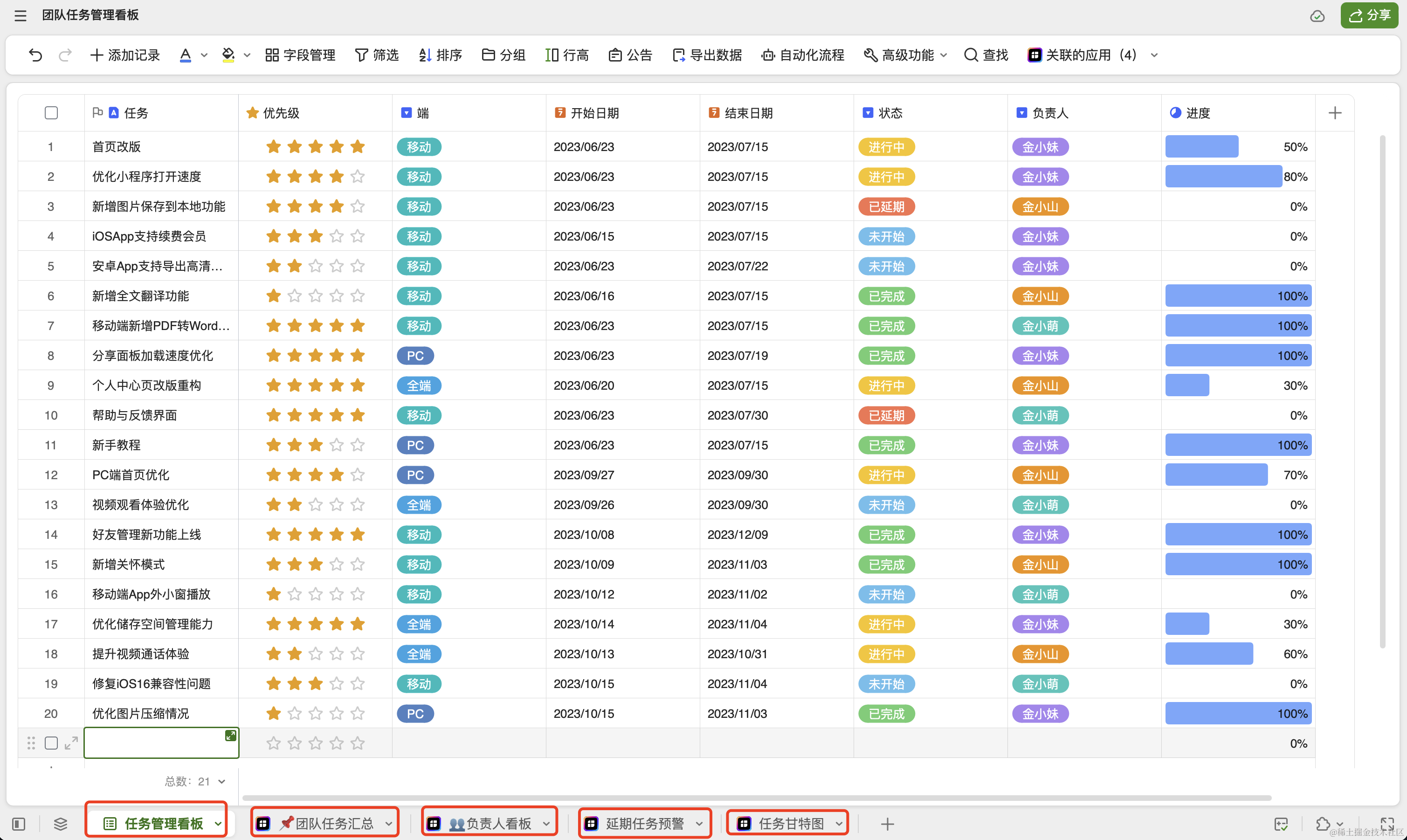Open the layers icon in bottom bar
The width and height of the screenshot is (1407, 840).
click(61, 824)
